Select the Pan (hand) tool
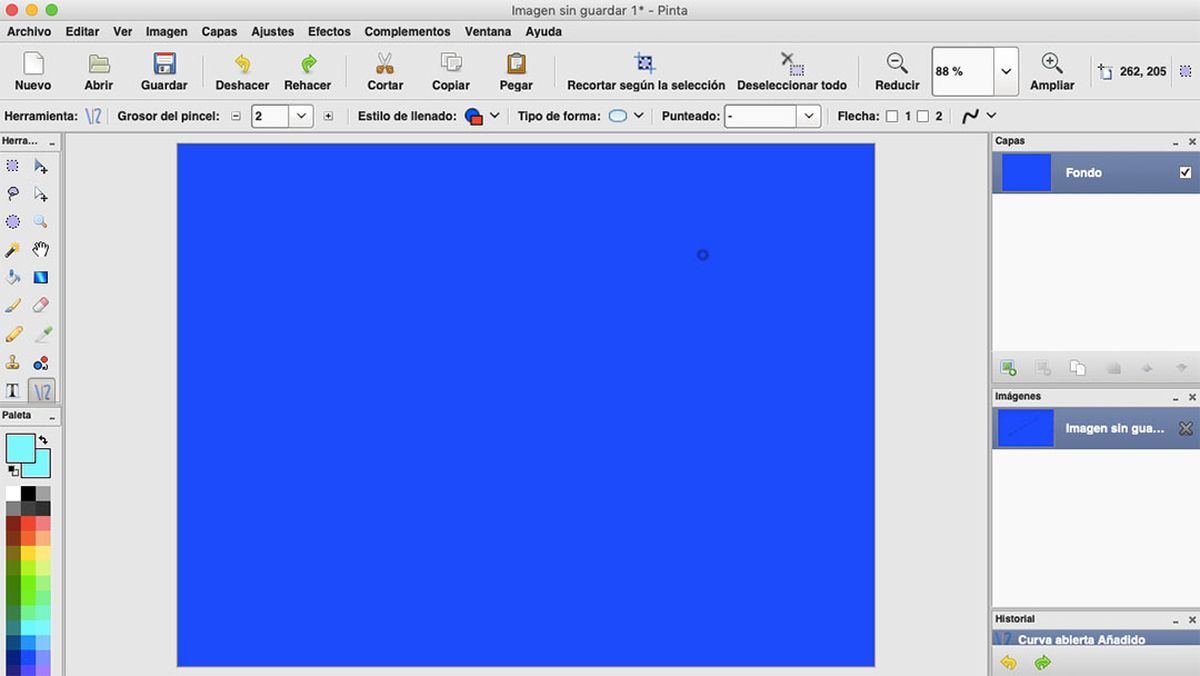The width and height of the screenshot is (1200, 676). click(40, 250)
